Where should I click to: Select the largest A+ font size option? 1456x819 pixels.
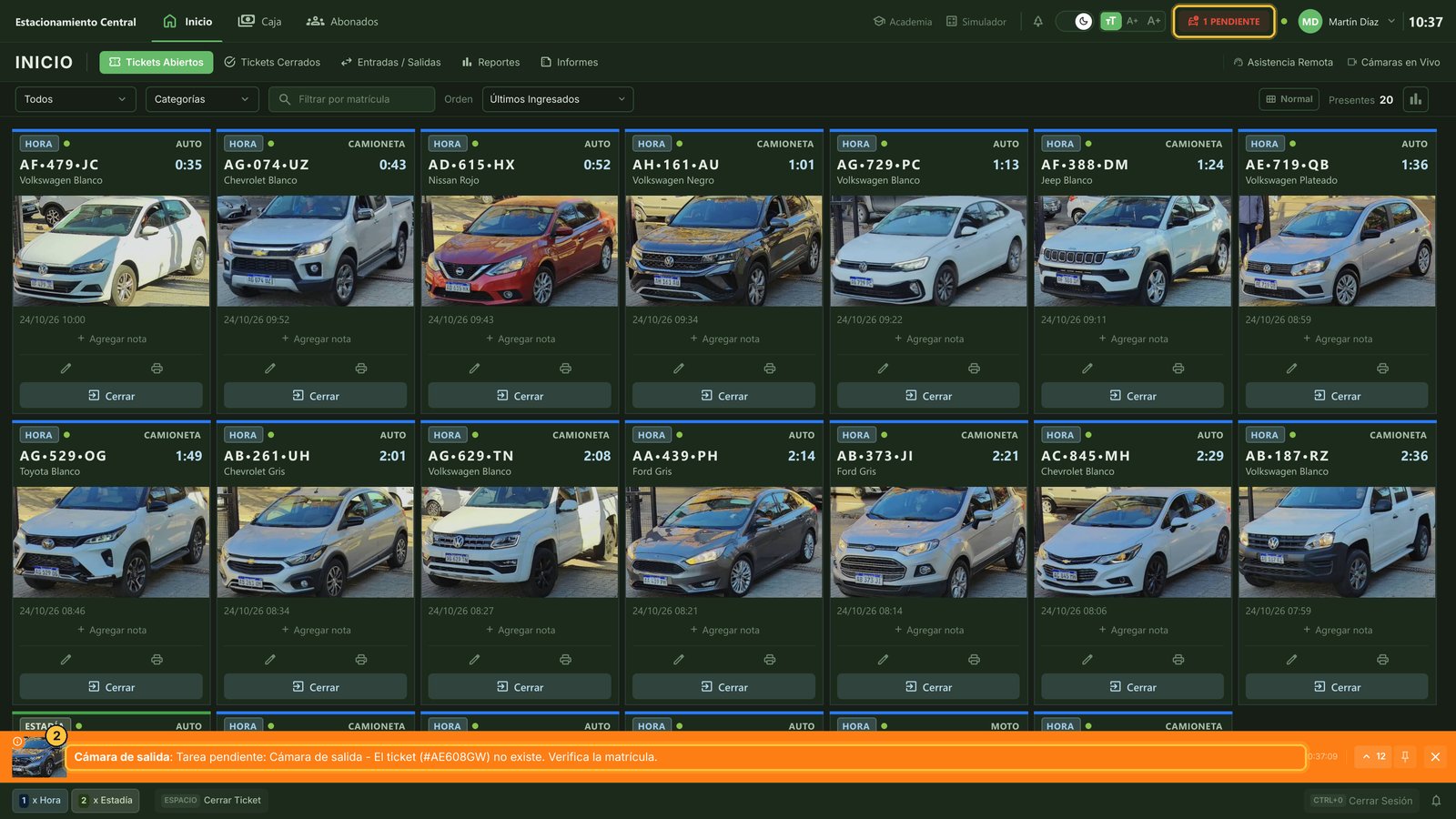coord(1154,21)
